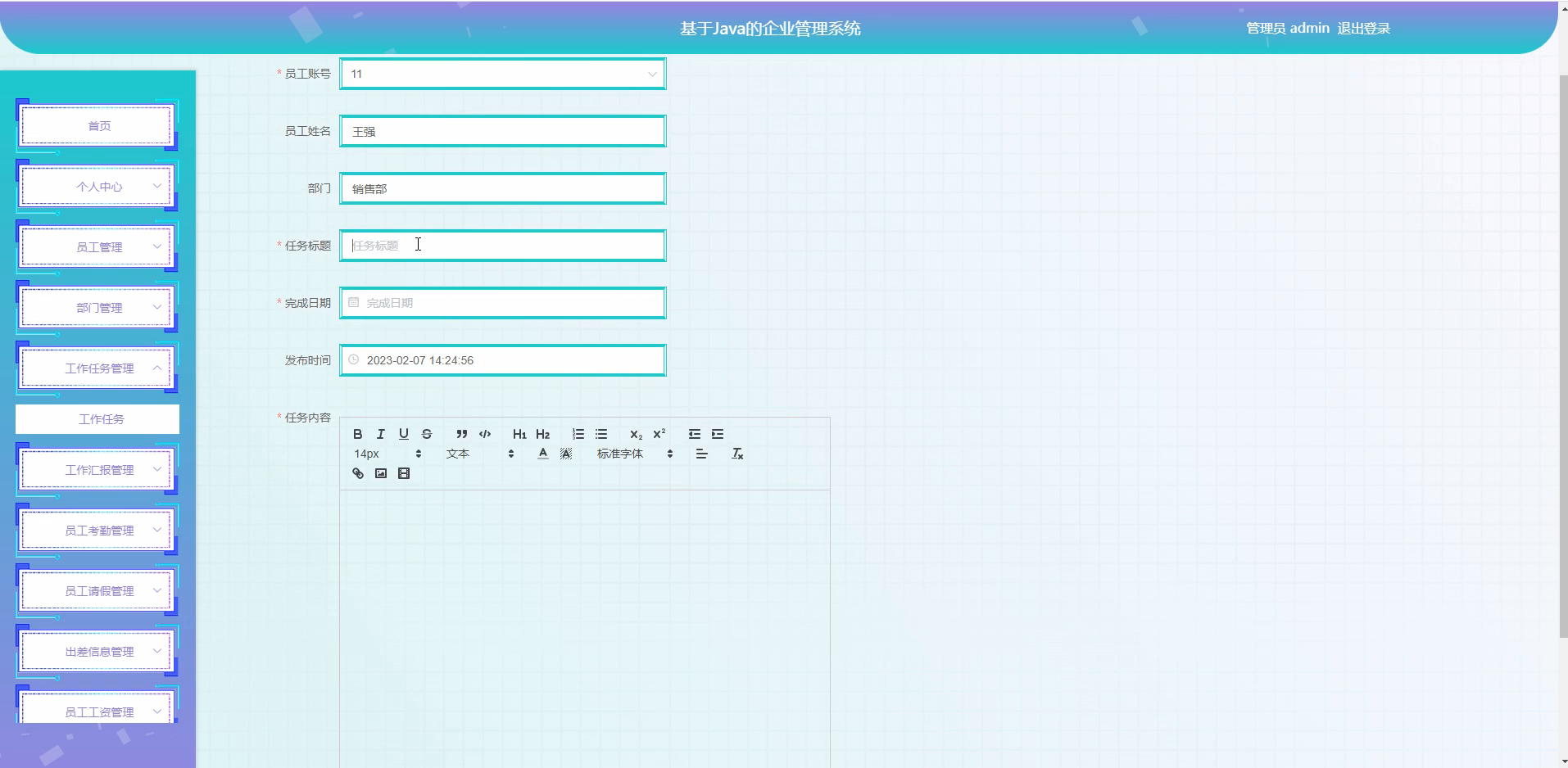1568x768 pixels.
Task: Collapse the 工作任务管理 sidebar menu
Action: (x=97, y=368)
